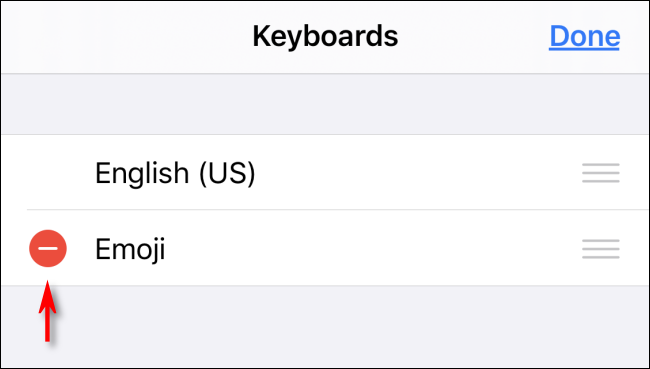Tap Done to finish editing keyboards
The width and height of the screenshot is (650, 369).
[x=585, y=37]
